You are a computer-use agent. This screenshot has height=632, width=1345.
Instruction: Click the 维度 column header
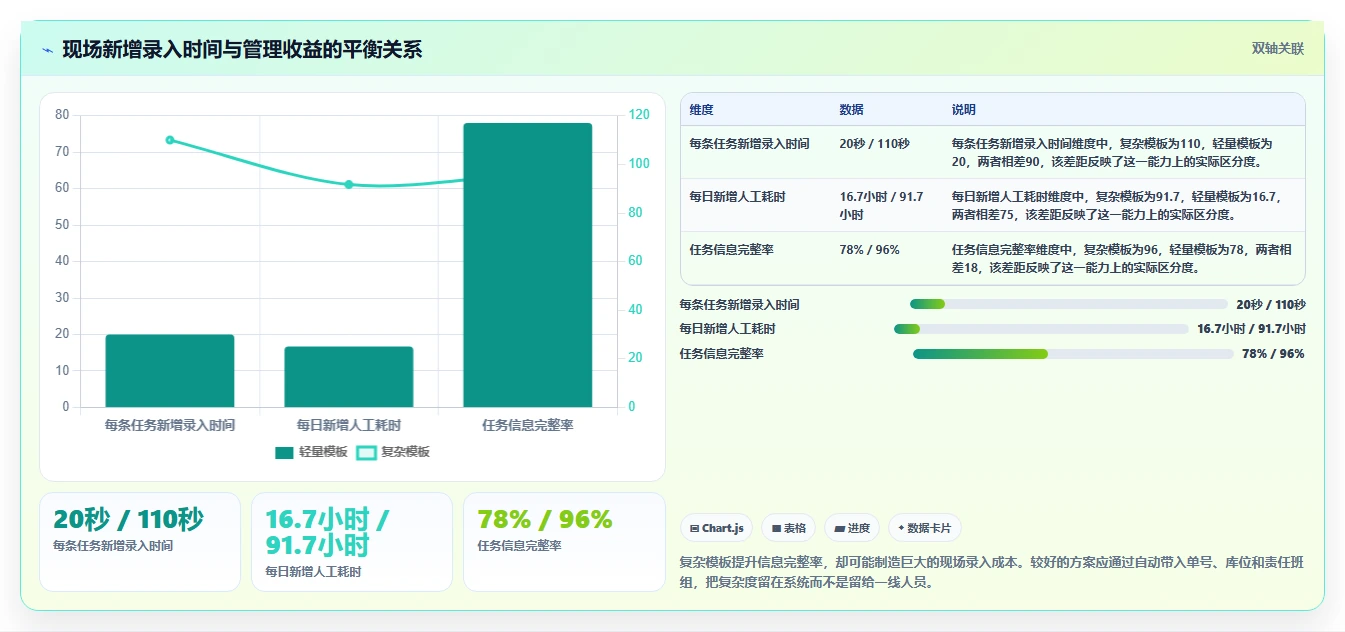pyautogui.click(x=702, y=110)
